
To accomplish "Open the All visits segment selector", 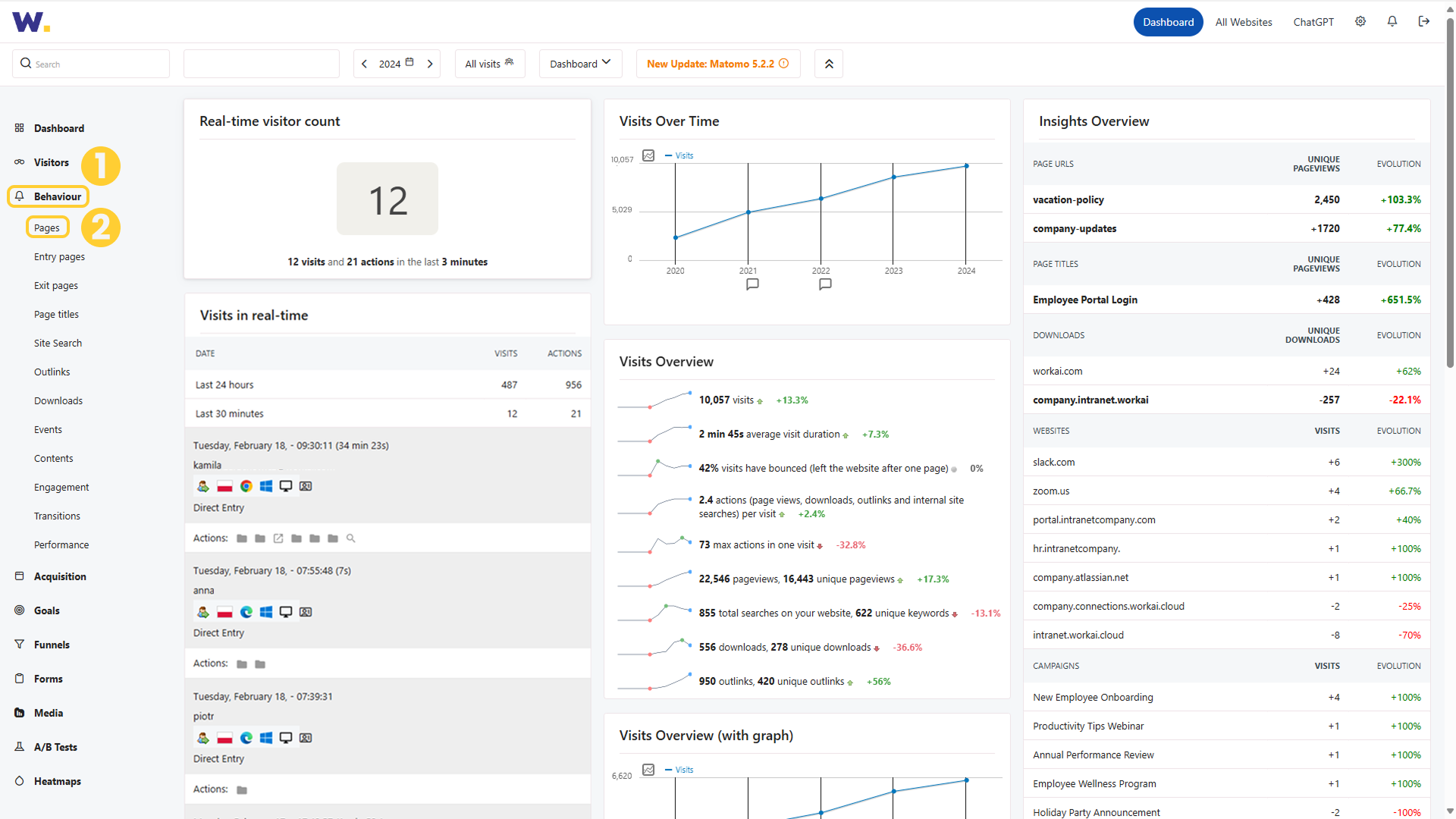I will (x=490, y=64).
